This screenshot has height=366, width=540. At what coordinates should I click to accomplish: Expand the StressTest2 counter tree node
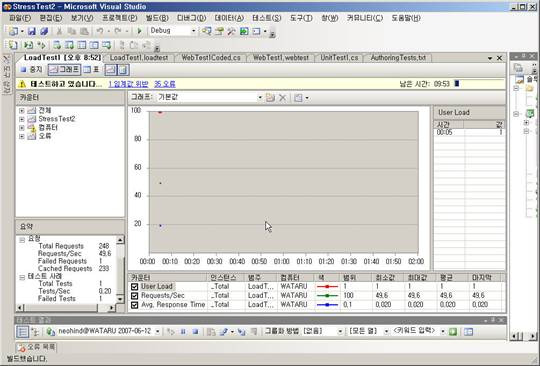coord(22,119)
